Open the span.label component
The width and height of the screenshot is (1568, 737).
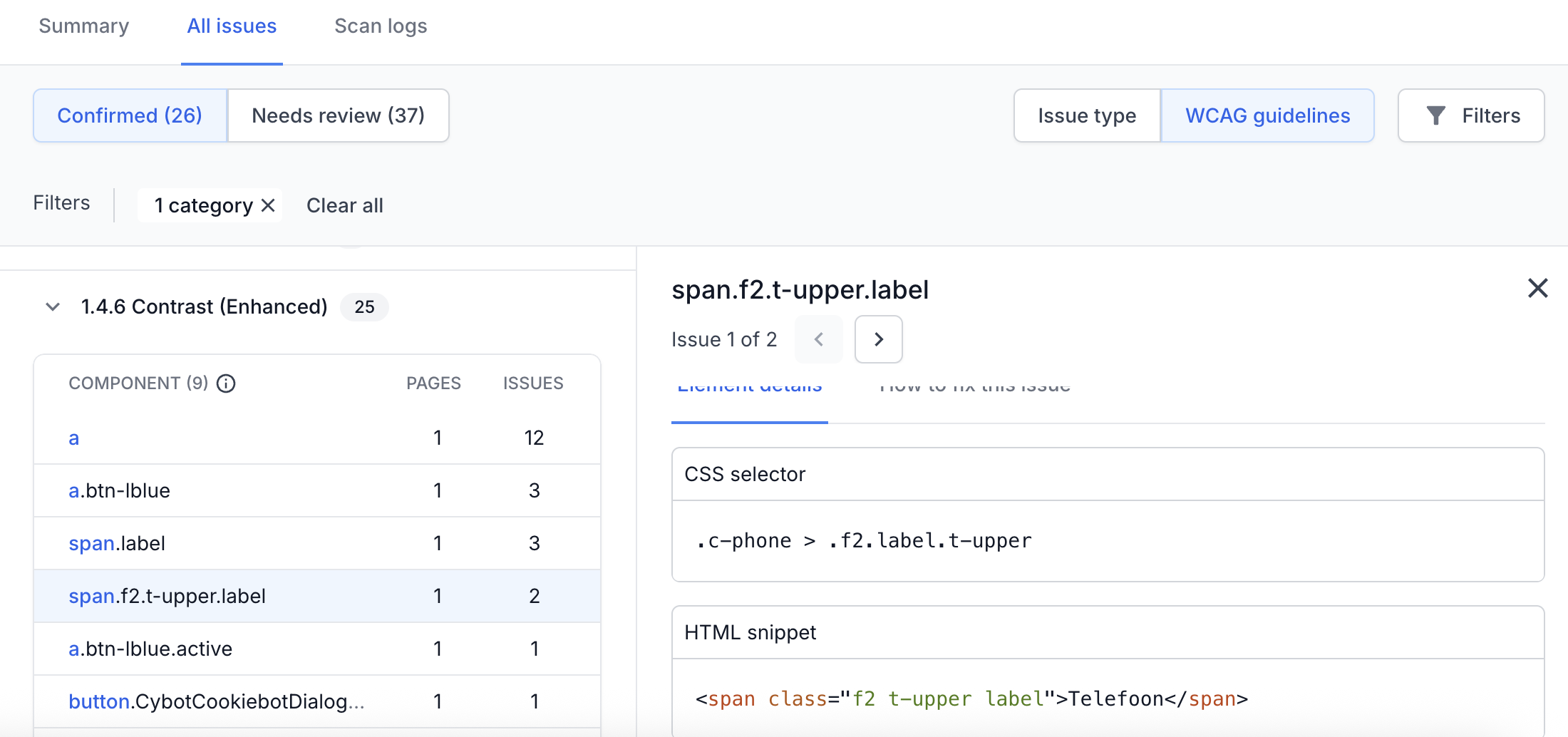tap(117, 543)
